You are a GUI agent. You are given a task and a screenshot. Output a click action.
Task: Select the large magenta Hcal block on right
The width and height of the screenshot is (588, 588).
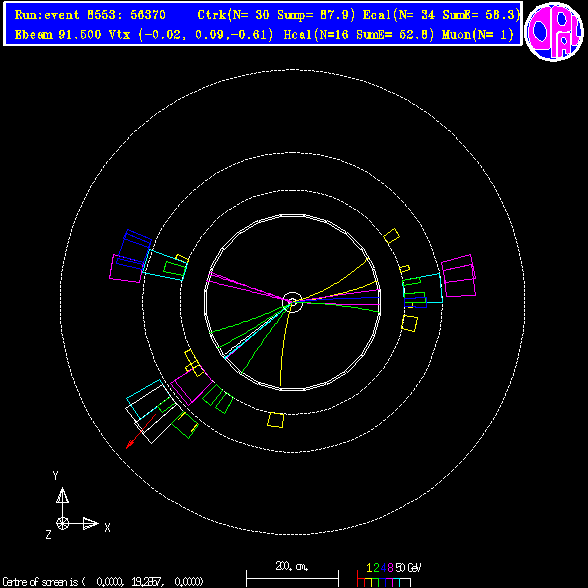coord(458,276)
